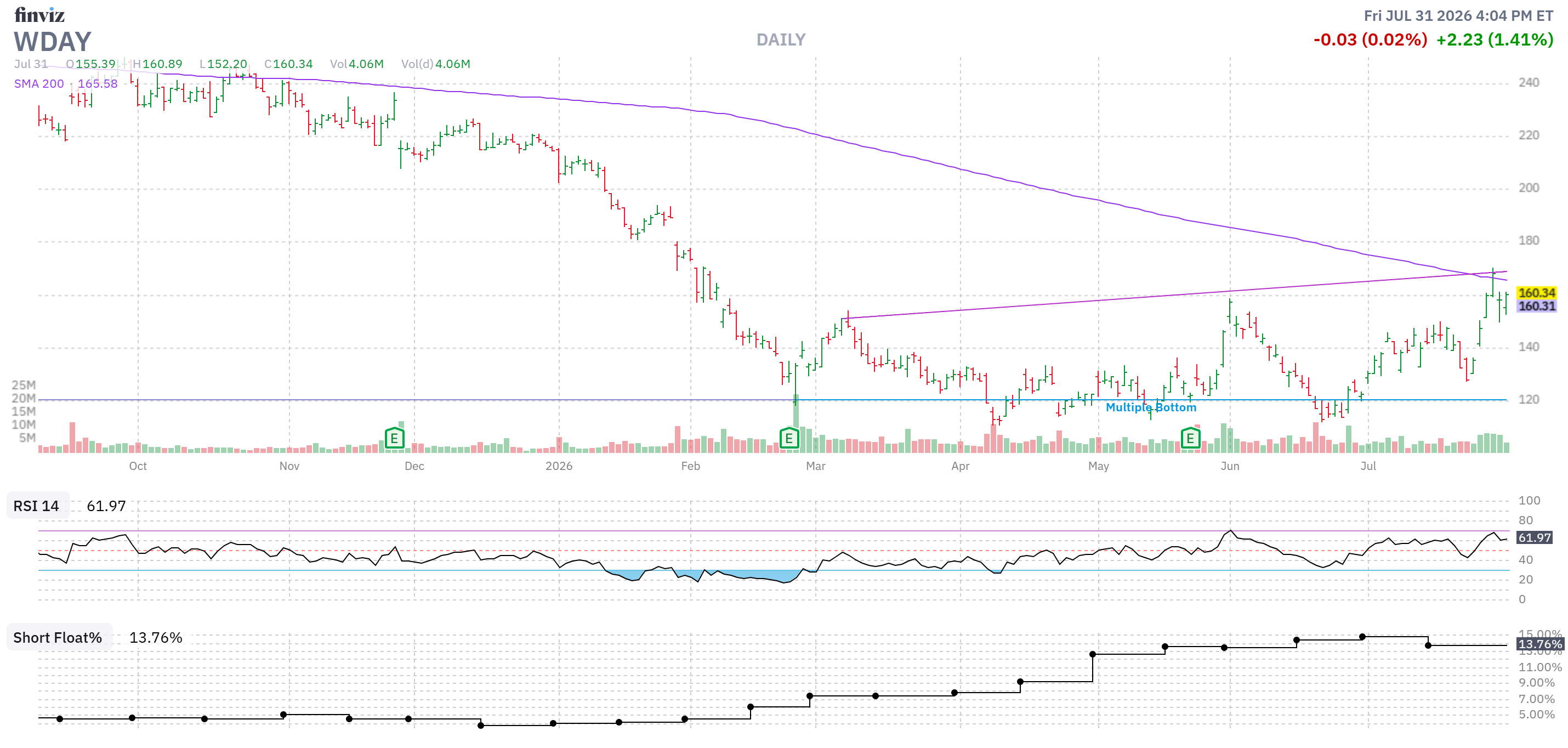Click the 13.76% value beside Short Float%

(156, 637)
